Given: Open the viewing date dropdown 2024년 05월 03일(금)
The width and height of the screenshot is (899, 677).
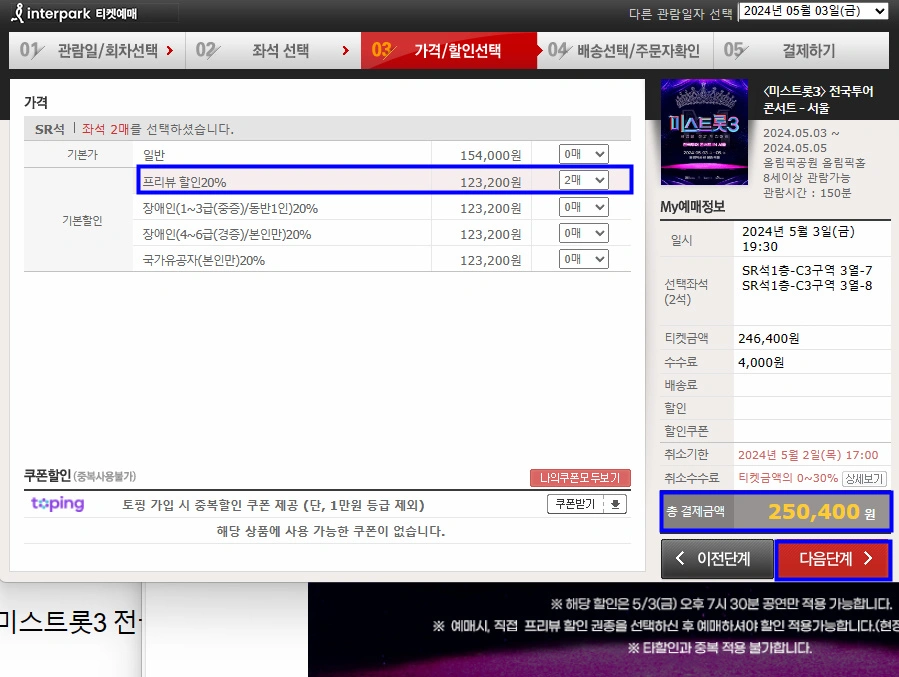Looking at the screenshot, I should point(814,11).
